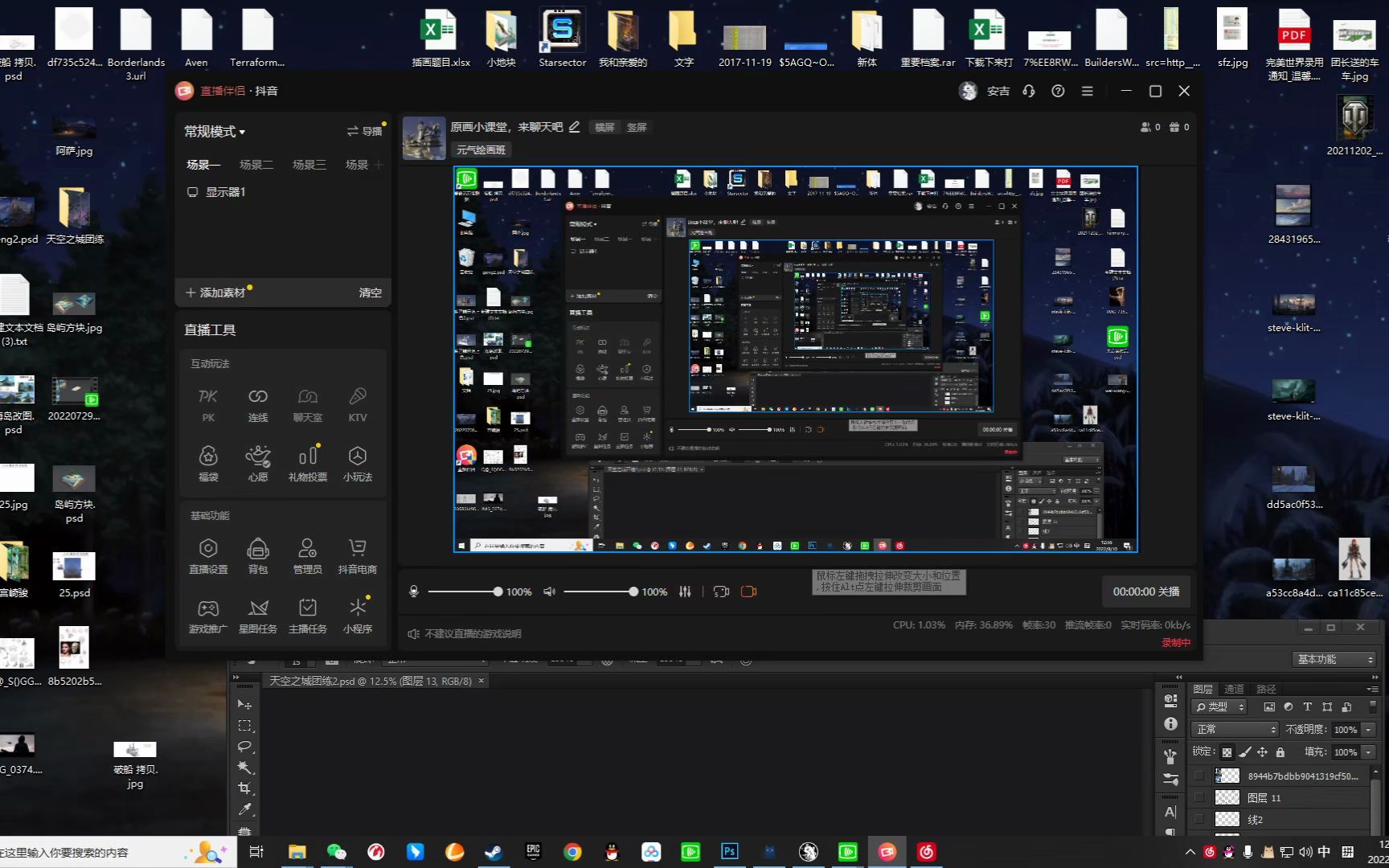Toggle pixel layer filter in Layers panel

(1269, 707)
